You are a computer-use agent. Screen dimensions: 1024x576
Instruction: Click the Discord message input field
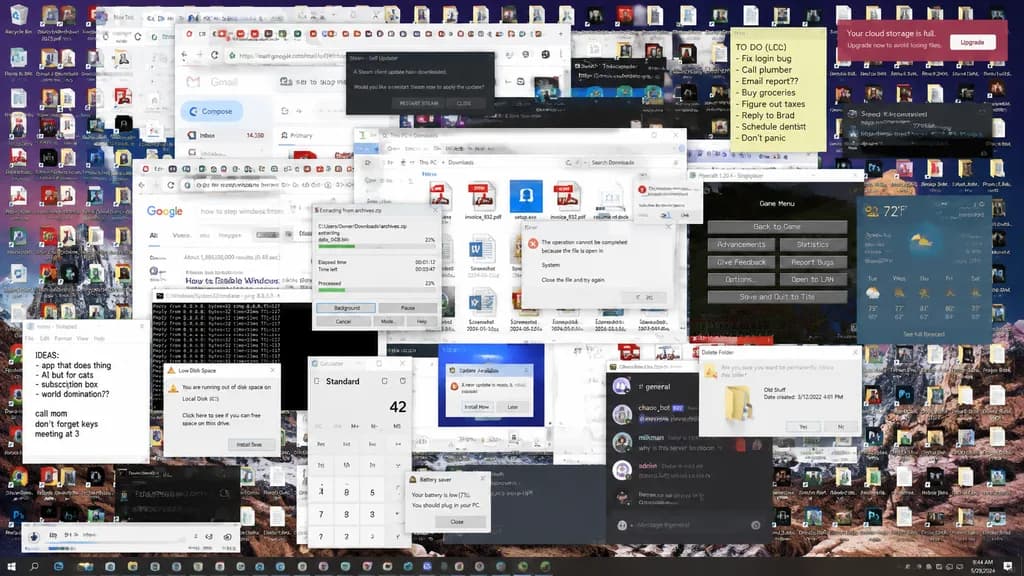688,525
